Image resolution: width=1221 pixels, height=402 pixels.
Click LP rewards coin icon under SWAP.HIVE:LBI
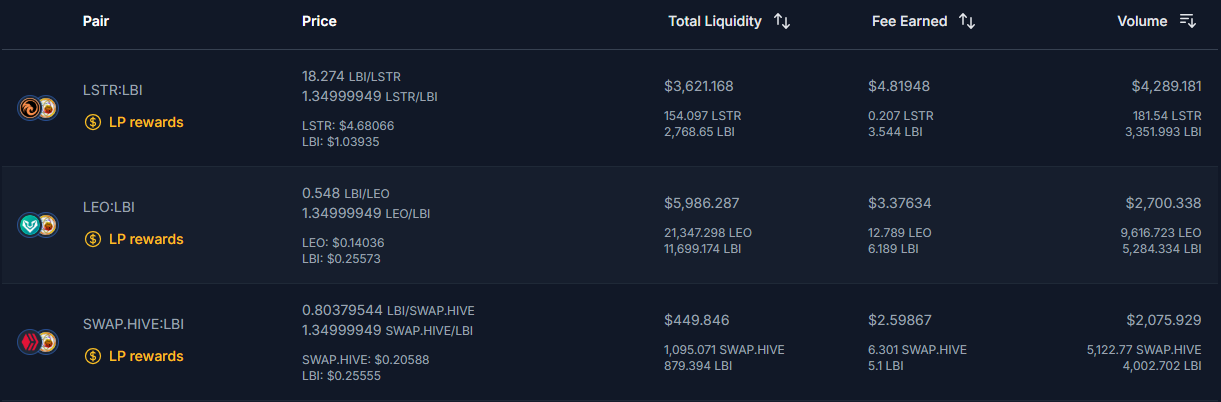pos(93,356)
